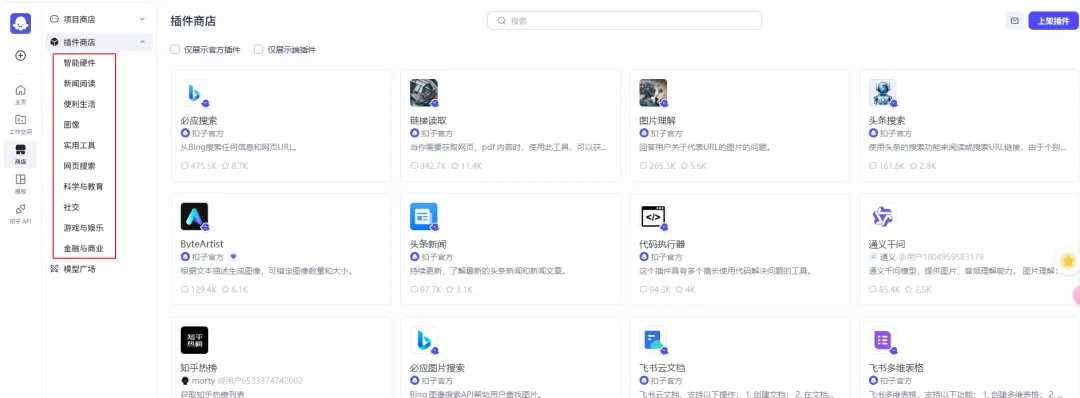Image resolution: width=1080 pixels, height=398 pixels.
Task: Click the star favorite icon on 必应搜索 card
Action: click(x=225, y=166)
